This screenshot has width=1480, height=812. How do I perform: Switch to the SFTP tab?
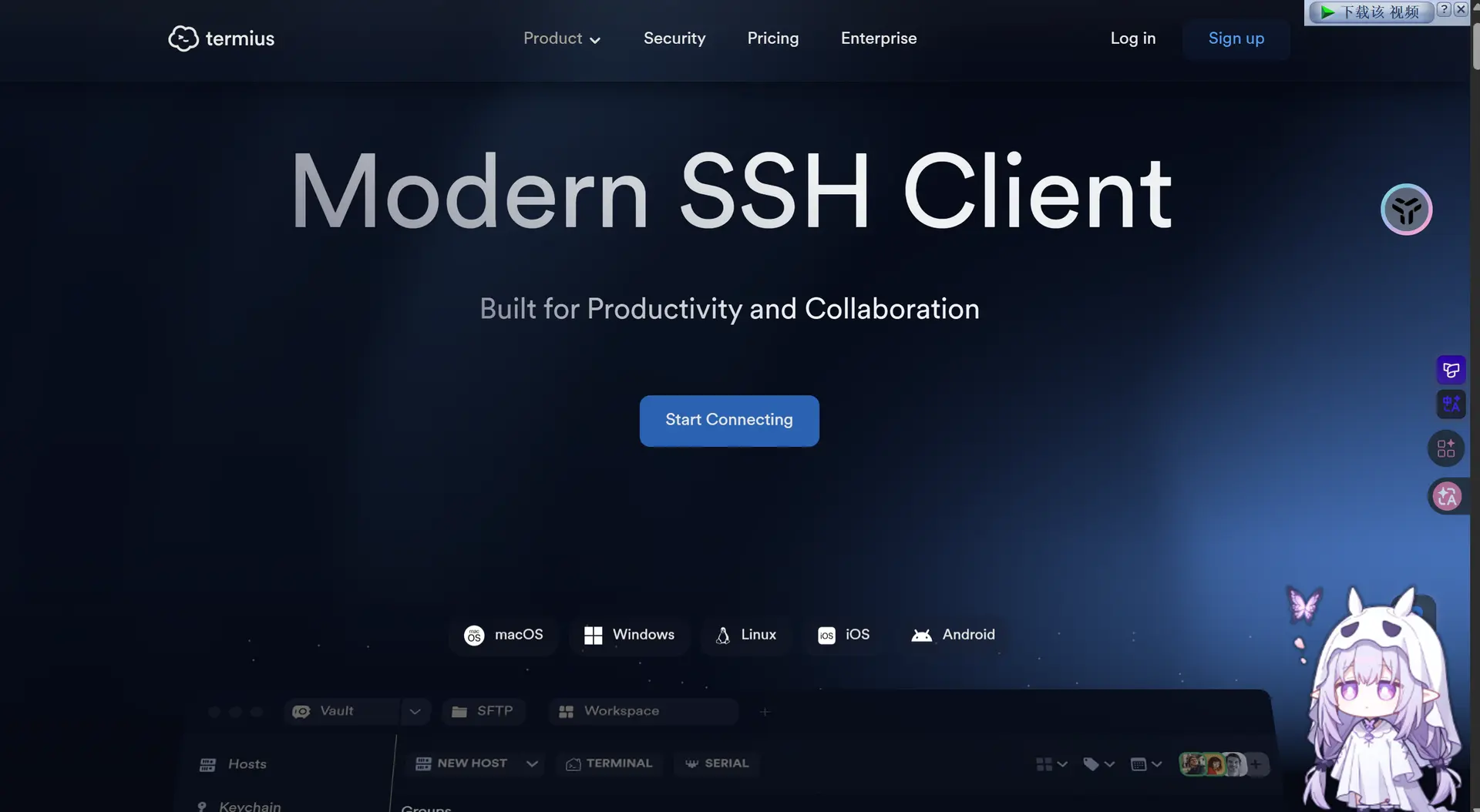coord(484,712)
